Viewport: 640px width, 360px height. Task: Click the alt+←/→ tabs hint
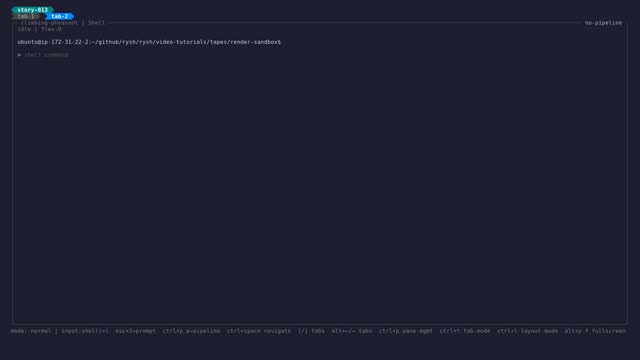(x=352, y=331)
